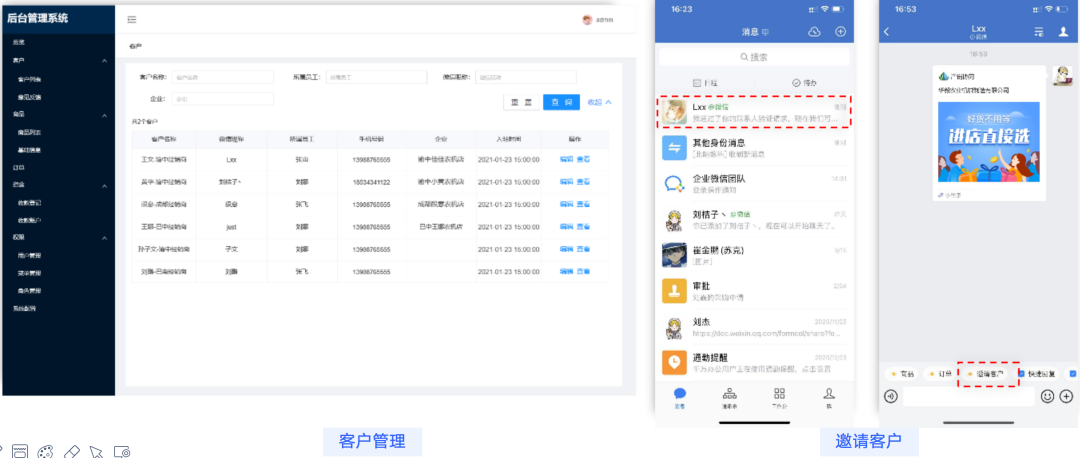
Task: Tap sender avatar in Lxx chat
Action: [x=1061, y=74]
